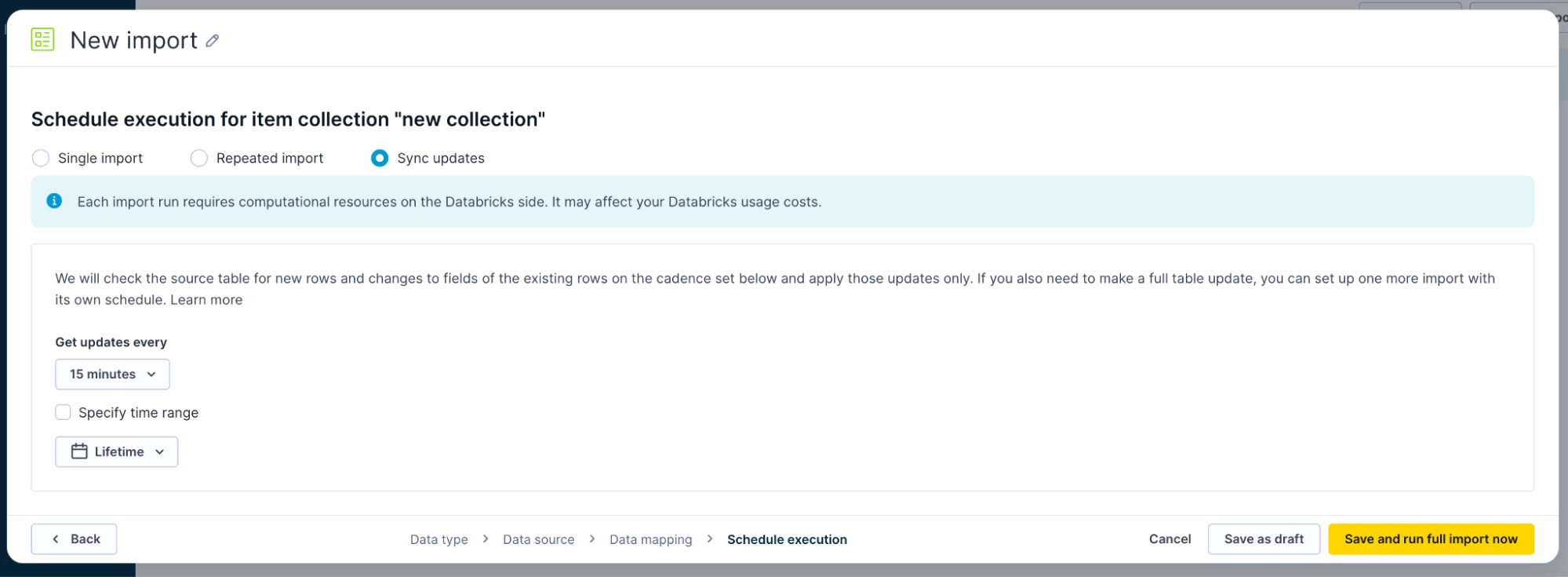Image resolution: width=1568 pixels, height=577 pixels.
Task: Select the Repeated import option
Action: 198,158
